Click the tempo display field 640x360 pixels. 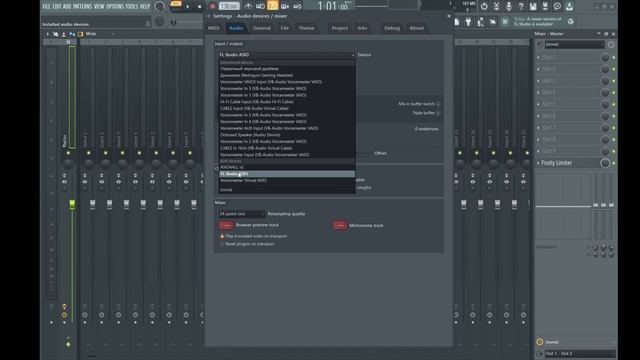pos(229,6)
